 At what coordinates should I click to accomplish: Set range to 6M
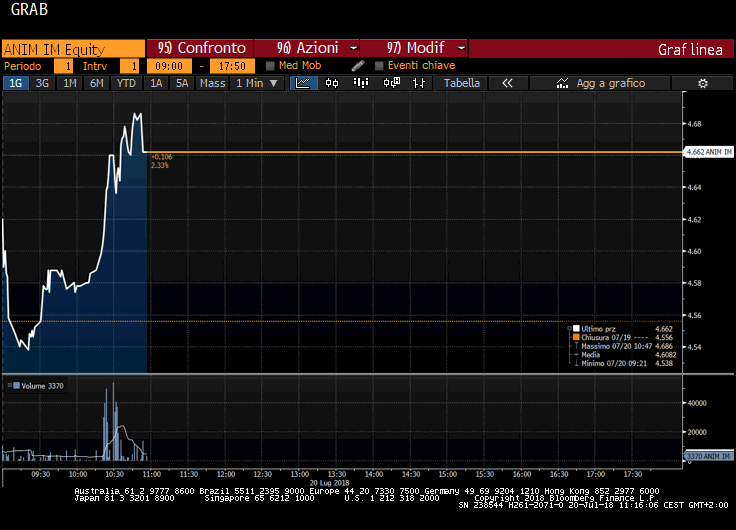pos(96,83)
